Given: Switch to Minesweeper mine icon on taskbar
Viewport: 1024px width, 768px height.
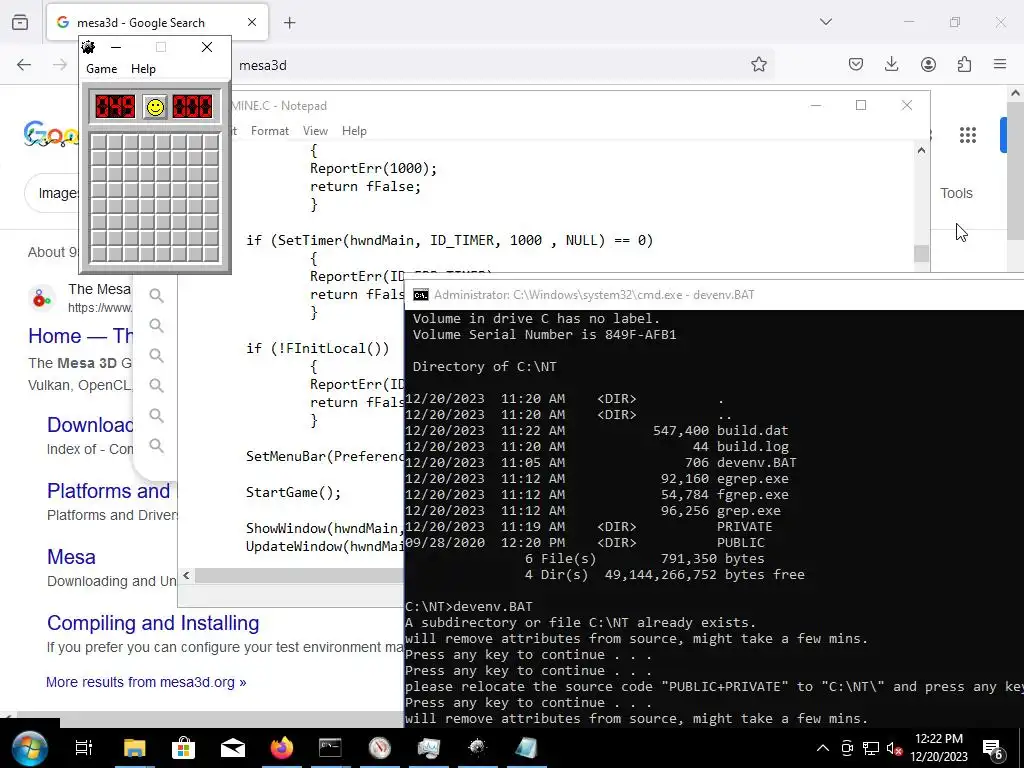Looking at the screenshot, I should (477, 748).
